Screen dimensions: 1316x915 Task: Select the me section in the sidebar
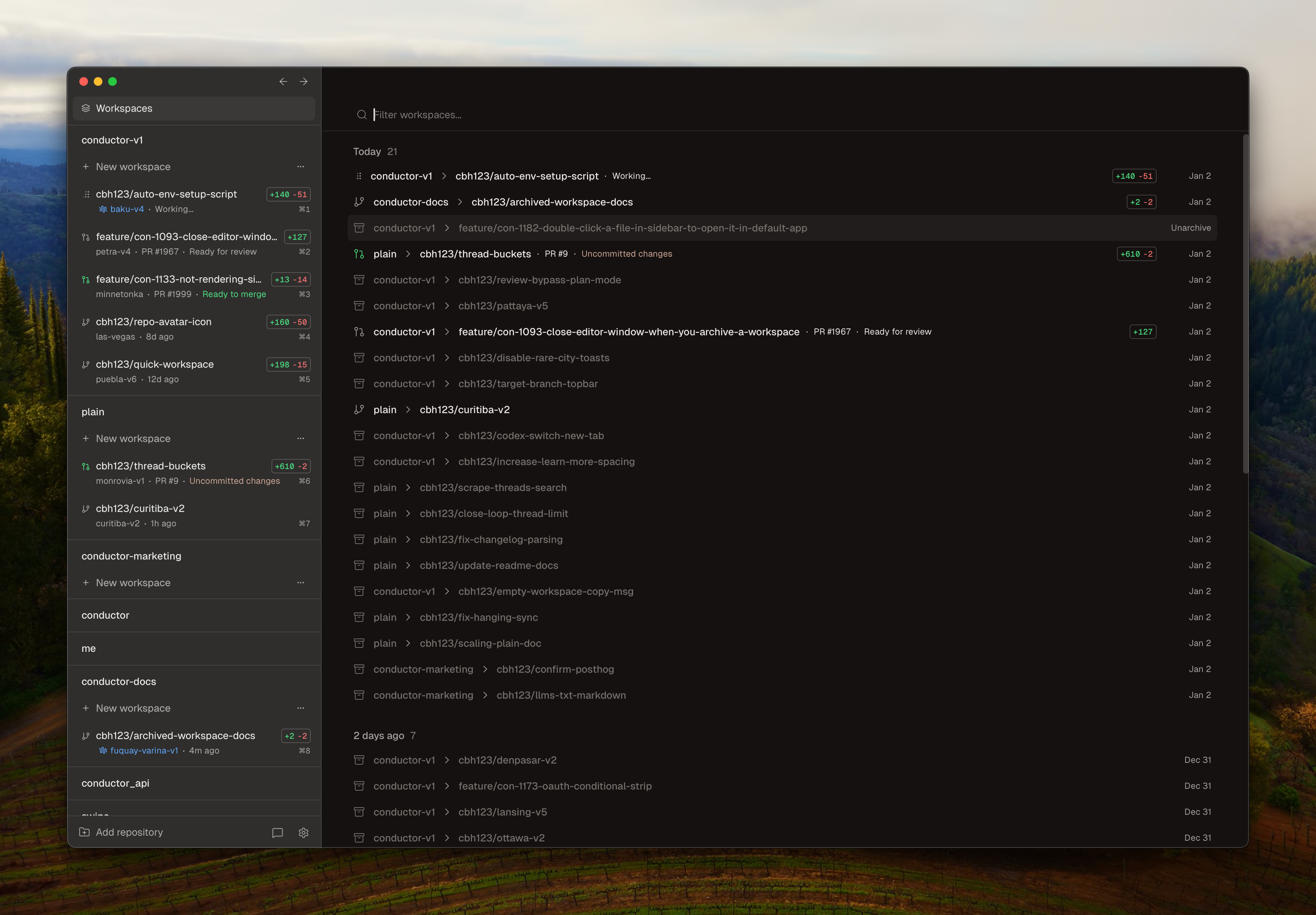pos(89,648)
